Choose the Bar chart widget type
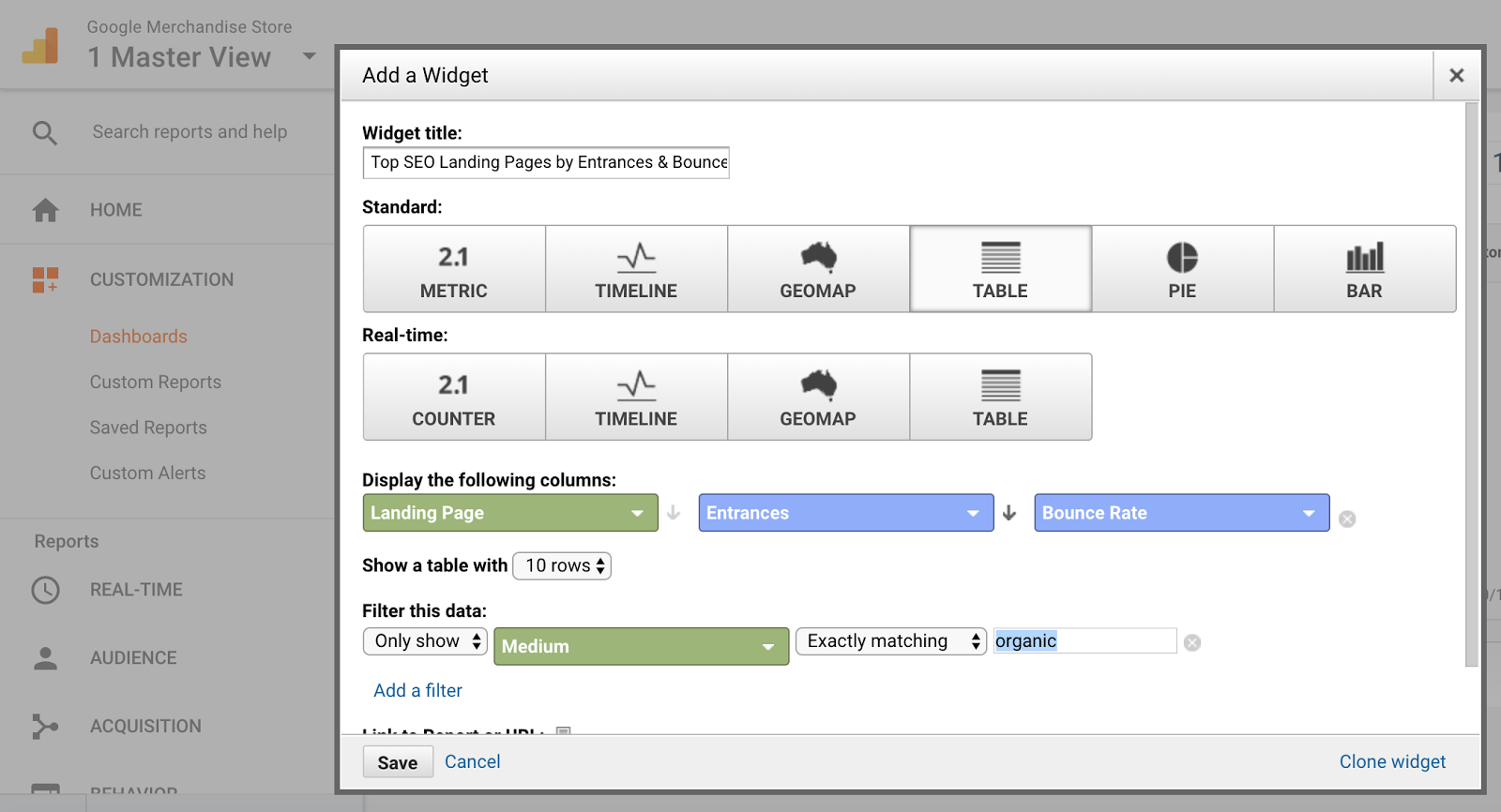Viewport: 1501px width, 812px height. [1364, 269]
